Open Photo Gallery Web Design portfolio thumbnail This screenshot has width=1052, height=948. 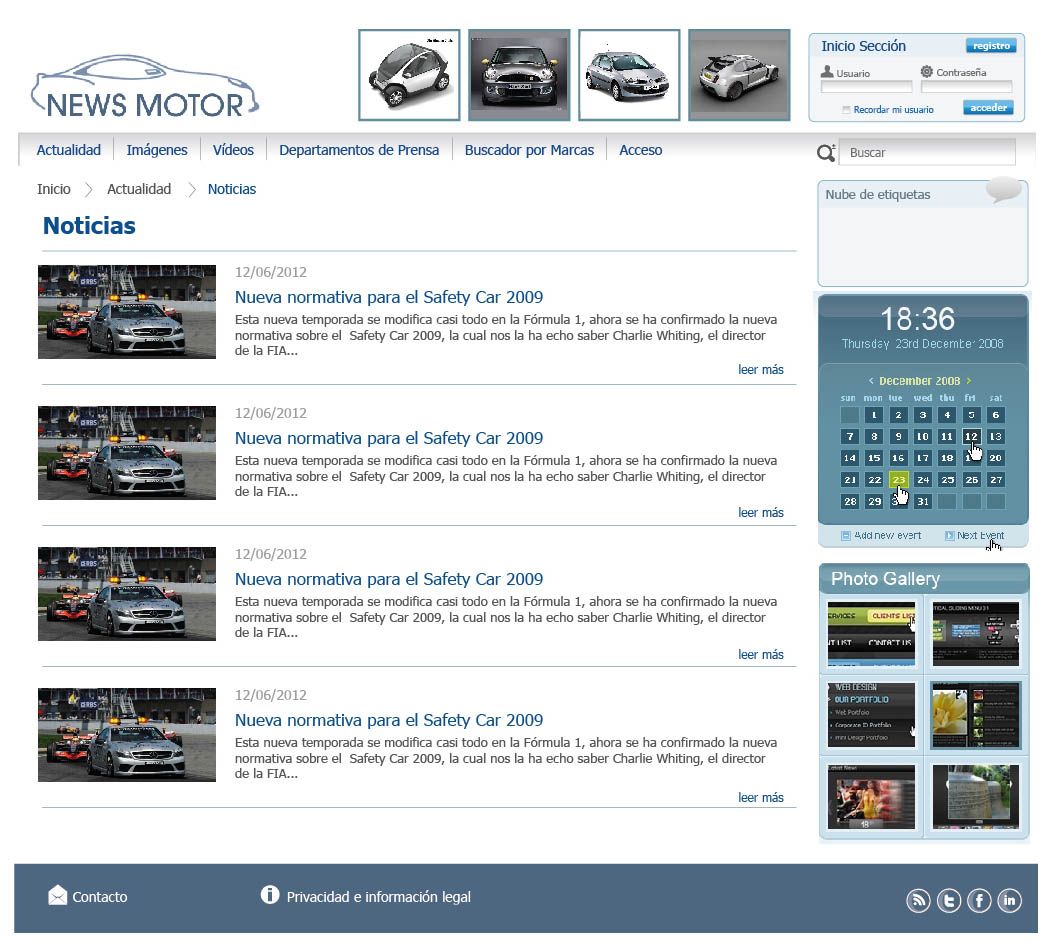click(x=871, y=715)
